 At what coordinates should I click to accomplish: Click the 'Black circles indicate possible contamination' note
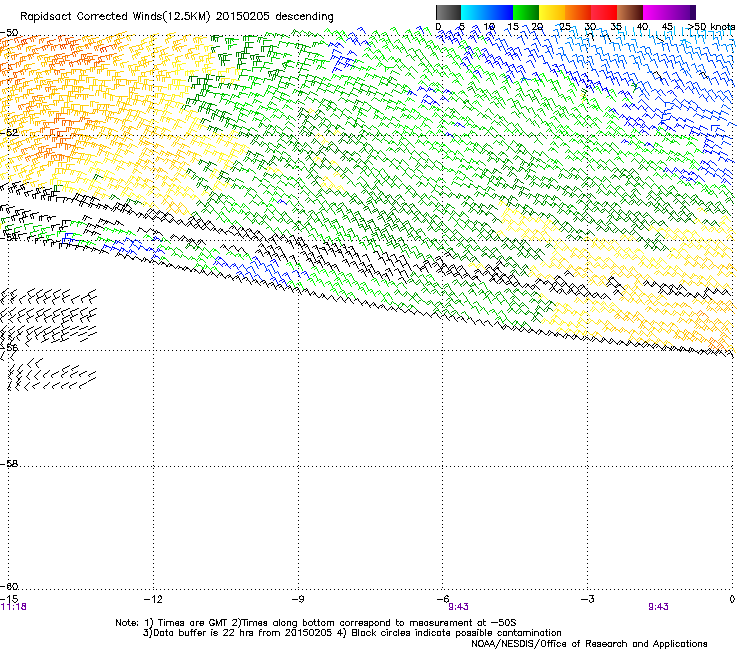point(448,633)
